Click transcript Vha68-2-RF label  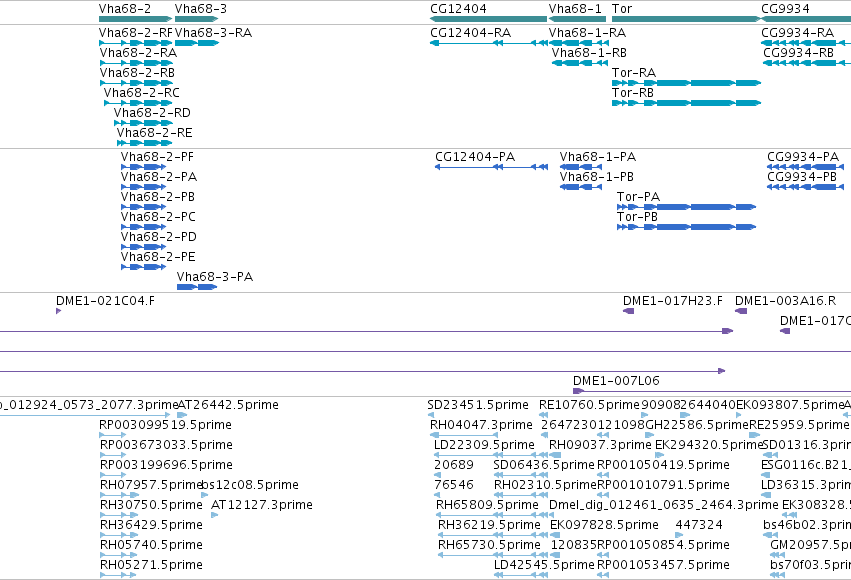pos(136,33)
